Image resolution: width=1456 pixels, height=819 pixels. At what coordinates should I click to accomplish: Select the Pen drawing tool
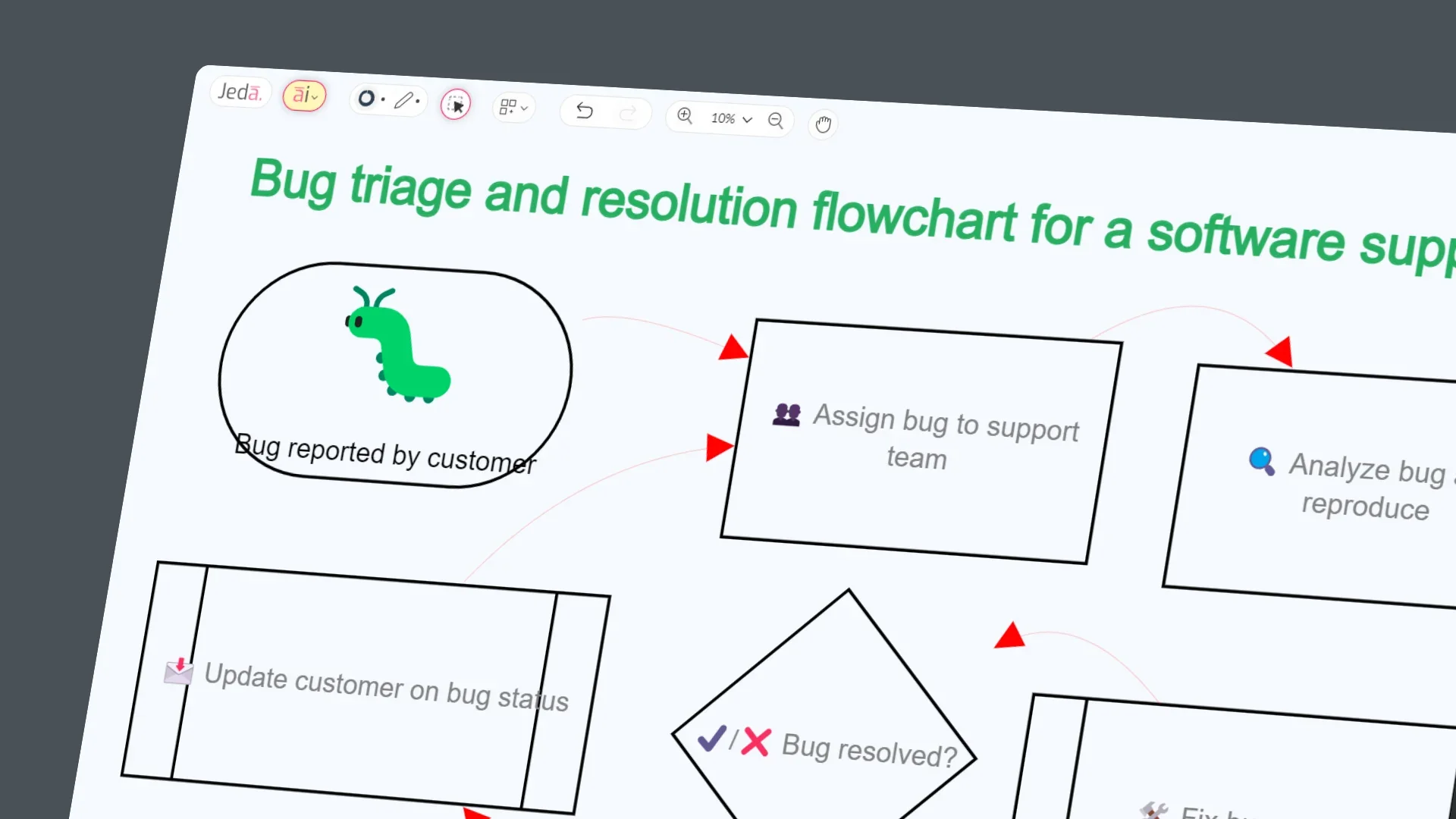[x=404, y=101]
